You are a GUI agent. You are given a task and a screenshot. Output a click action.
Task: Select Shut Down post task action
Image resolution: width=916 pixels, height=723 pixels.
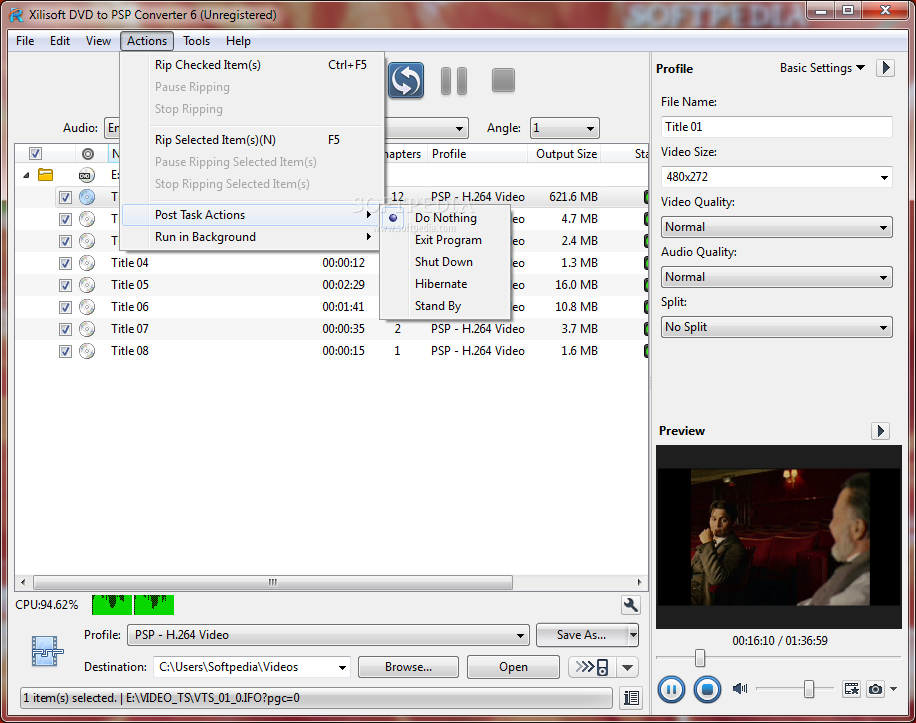click(x=445, y=262)
